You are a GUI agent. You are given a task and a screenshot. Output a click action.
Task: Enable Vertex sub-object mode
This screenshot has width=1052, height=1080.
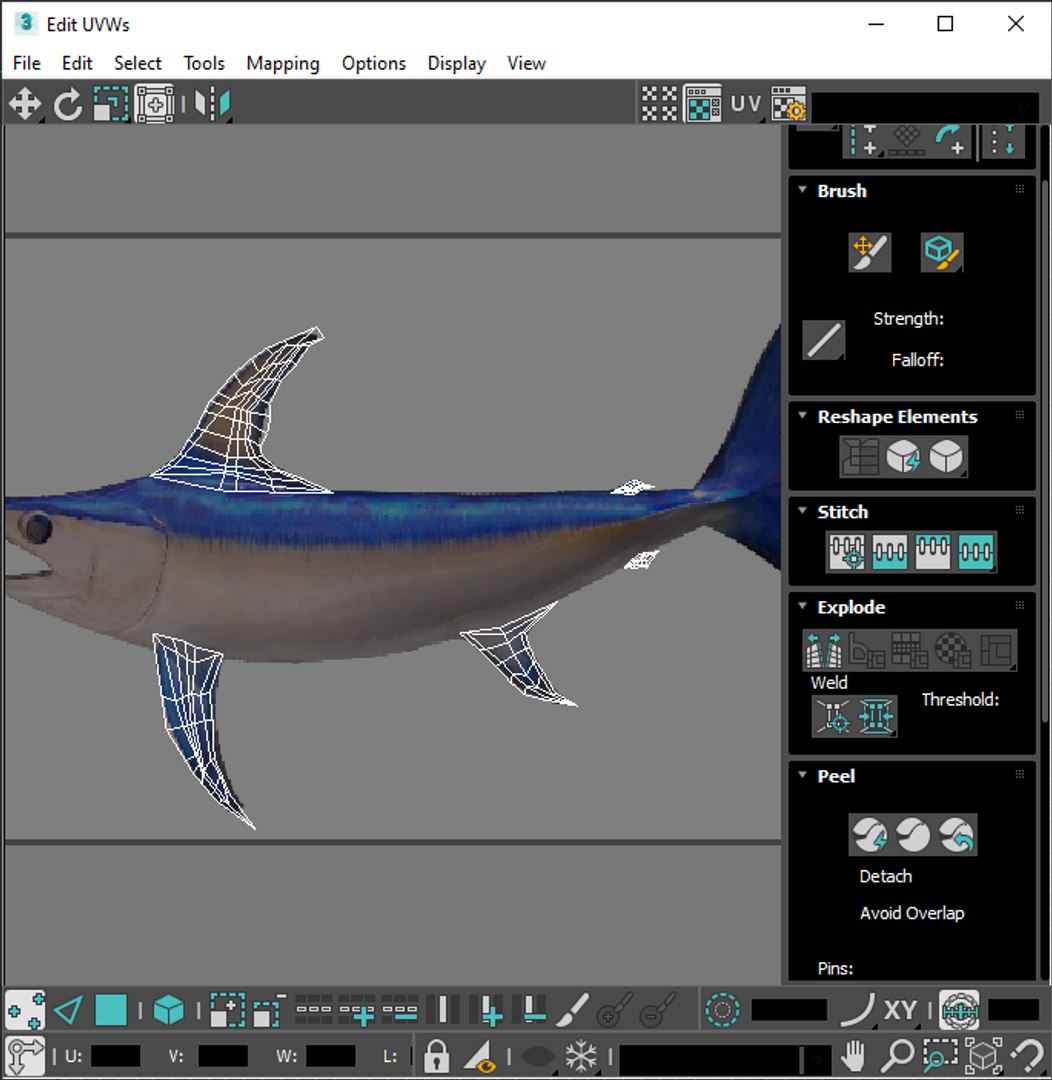pos(25,1010)
